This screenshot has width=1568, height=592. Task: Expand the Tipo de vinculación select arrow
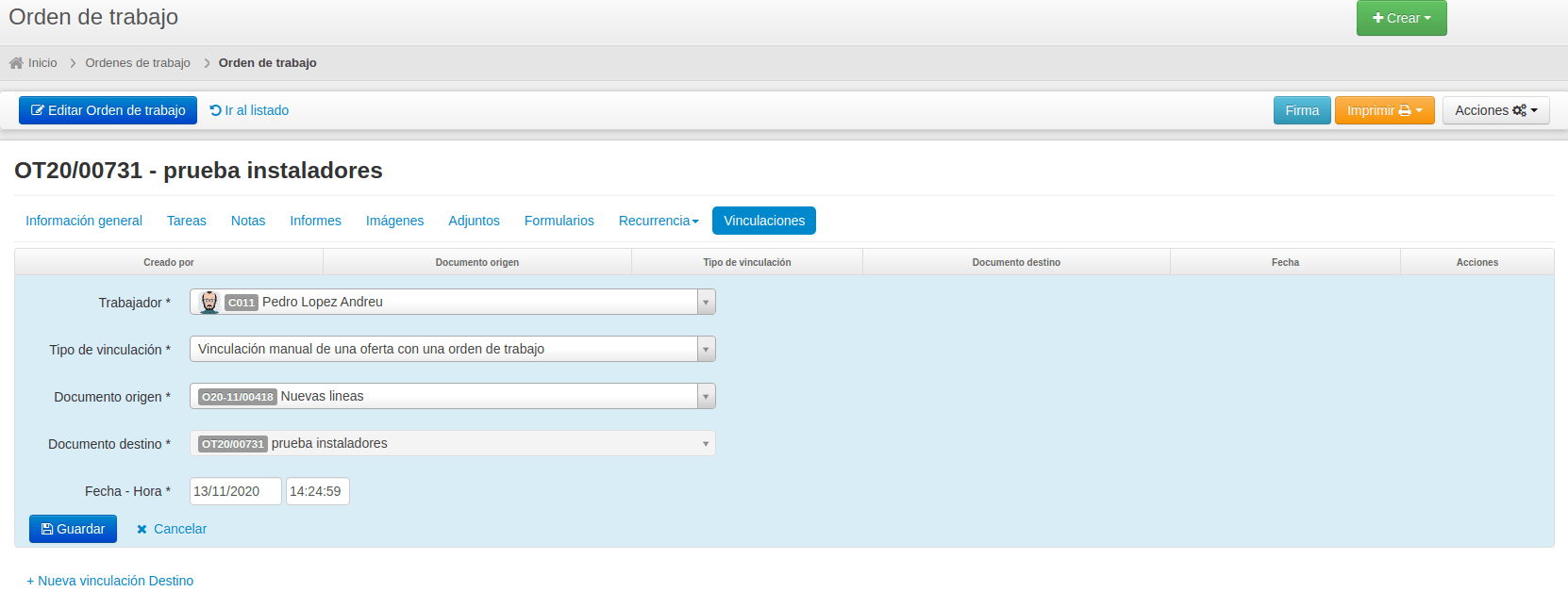tap(706, 349)
